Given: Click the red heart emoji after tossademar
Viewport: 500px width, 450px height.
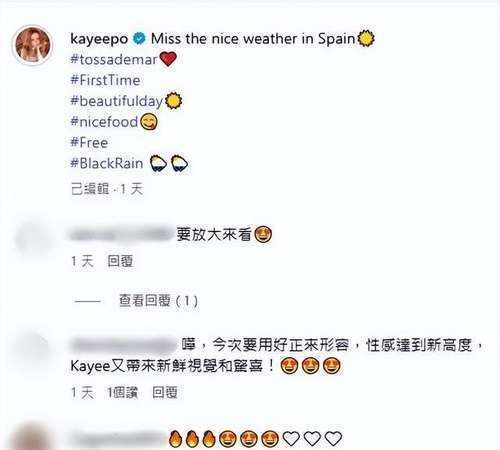Looking at the screenshot, I should [168, 59].
